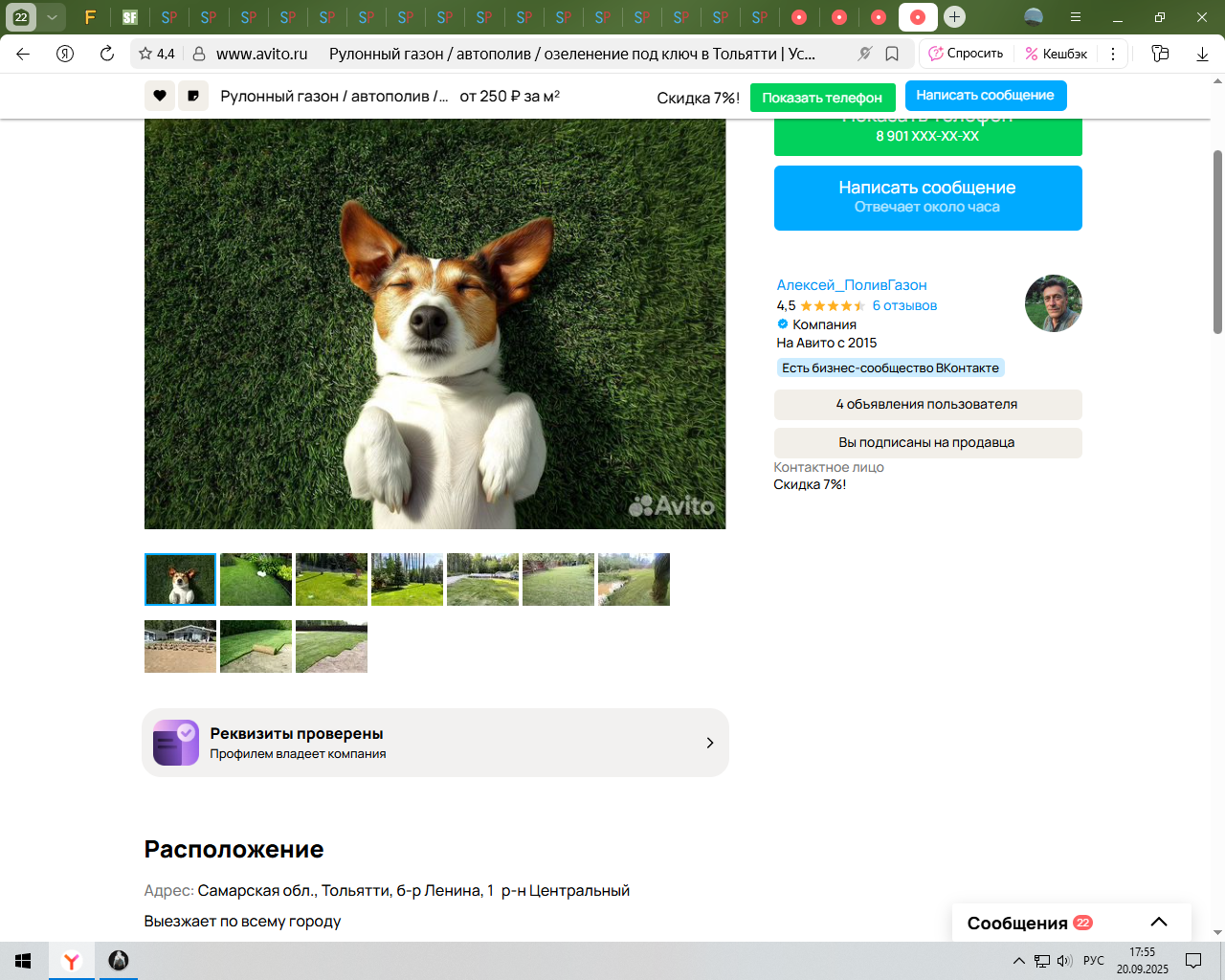Expand the Сообщения chat panel
The width and height of the screenshot is (1225, 980).
(x=1158, y=922)
